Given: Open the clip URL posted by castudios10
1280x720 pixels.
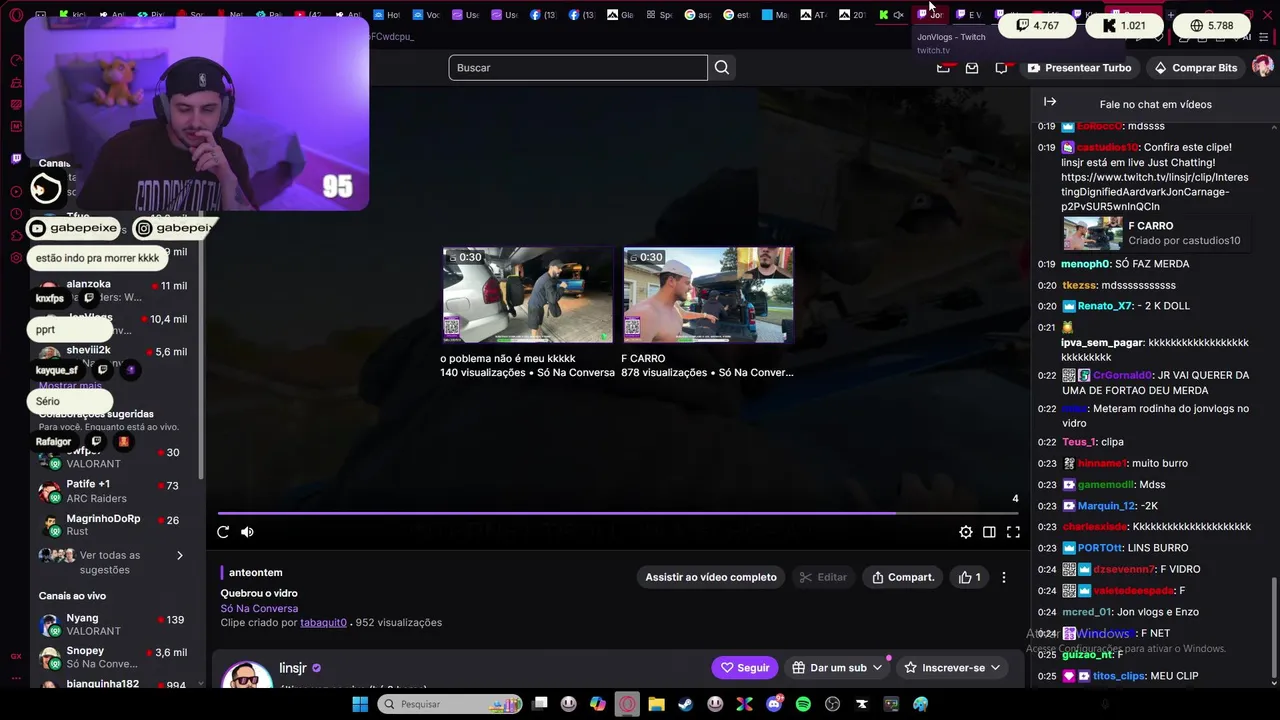Looking at the screenshot, I should [1154, 192].
